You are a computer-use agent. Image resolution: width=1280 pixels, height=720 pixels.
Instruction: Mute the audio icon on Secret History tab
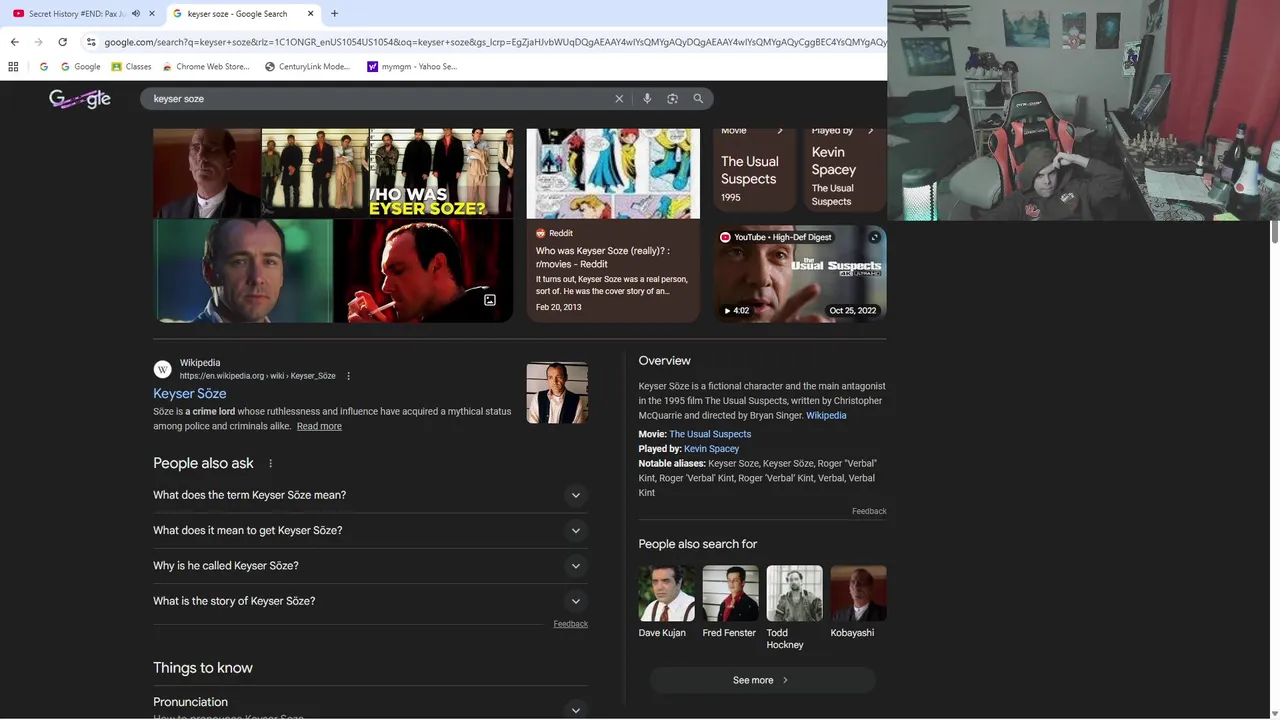click(136, 14)
